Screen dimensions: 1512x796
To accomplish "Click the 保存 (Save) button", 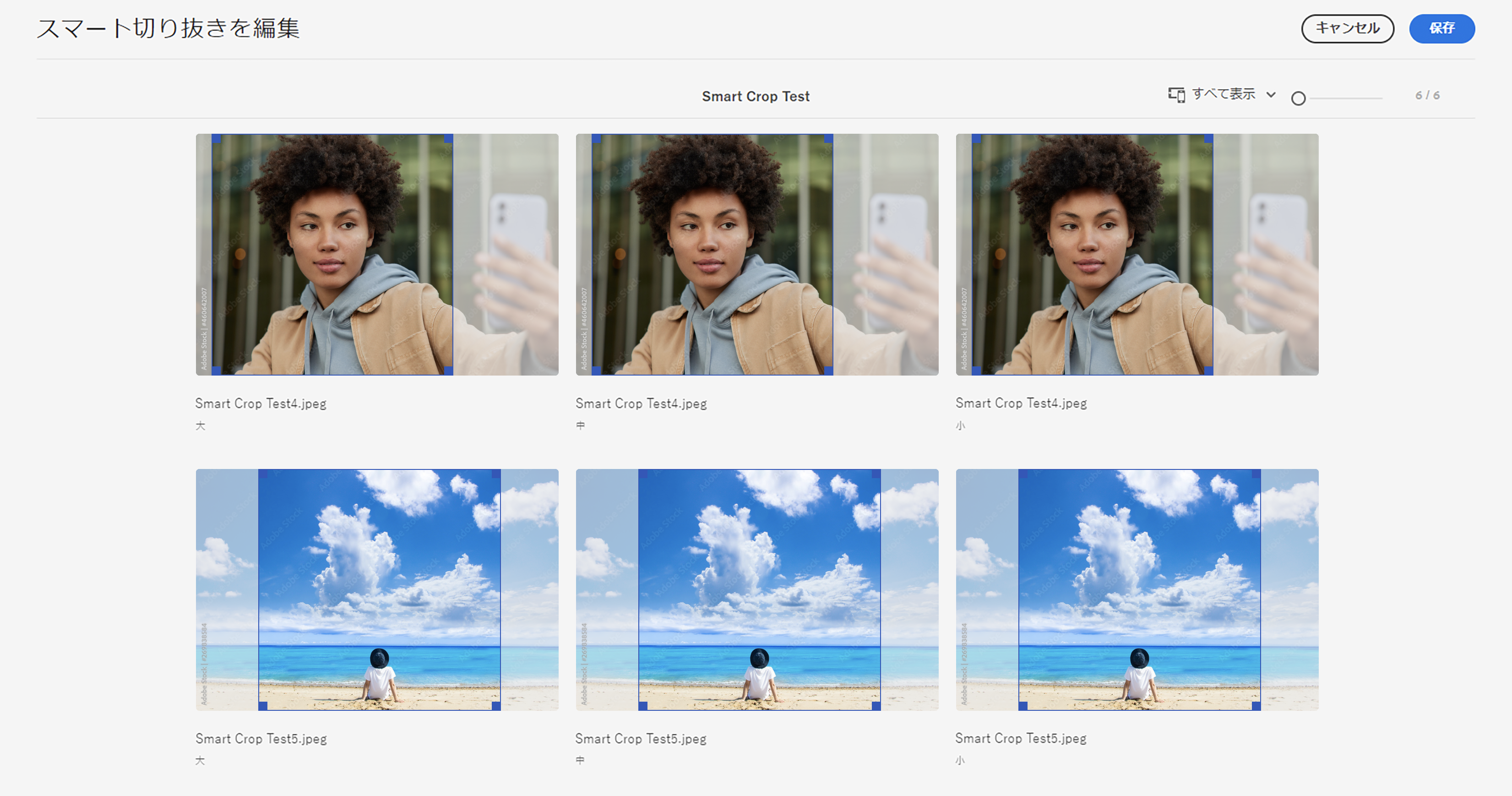I will coord(1441,28).
